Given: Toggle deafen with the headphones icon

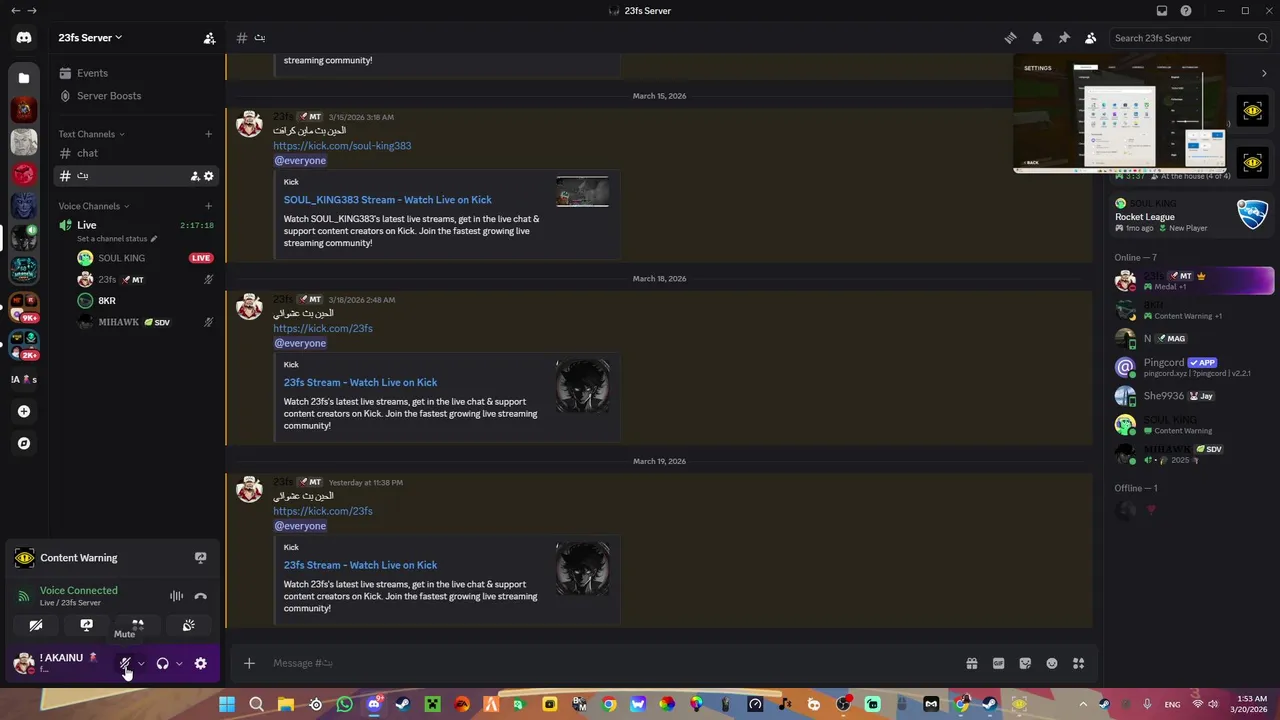Looking at the screenshot, I should pos(162,663).
